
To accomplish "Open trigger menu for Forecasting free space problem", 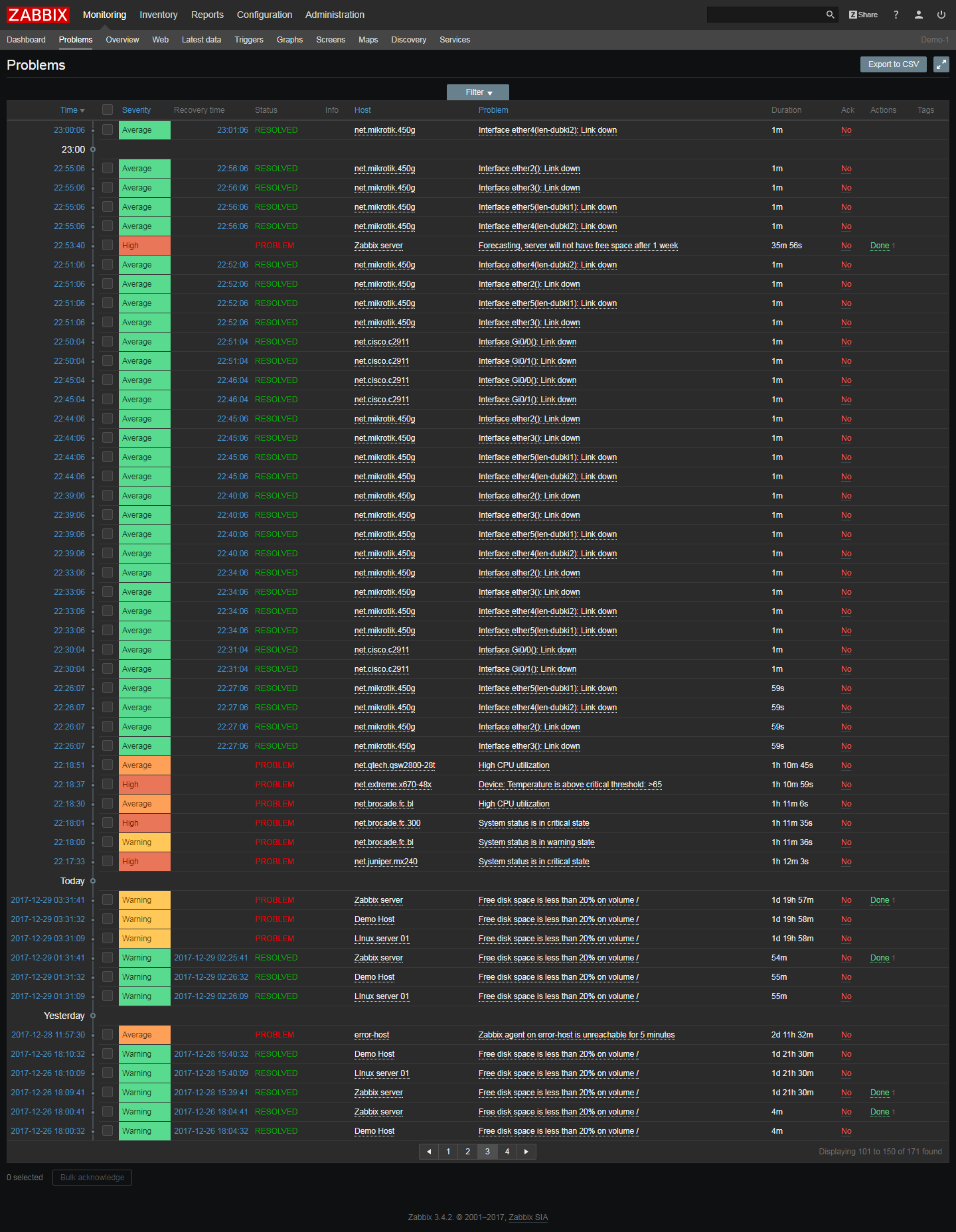I will click(578, 246).
